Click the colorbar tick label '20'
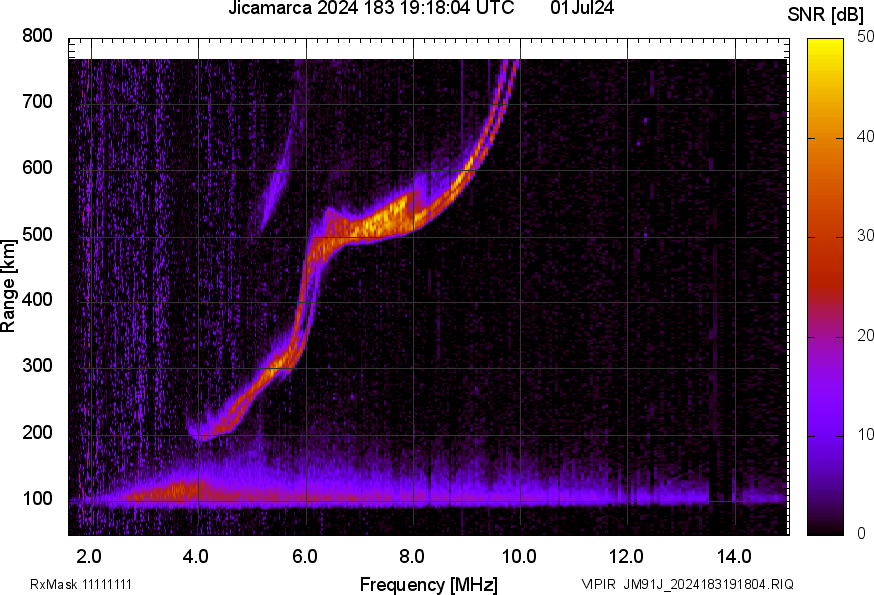This screenshot has height=595, width=874. [865, 335]
